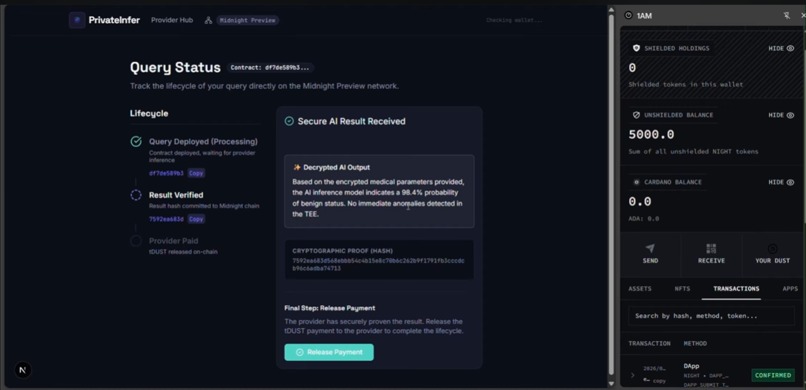
Task: Click the sparkle icon at Decrypted AI Output
Action: pyautogui.click(x=297, y=168)
